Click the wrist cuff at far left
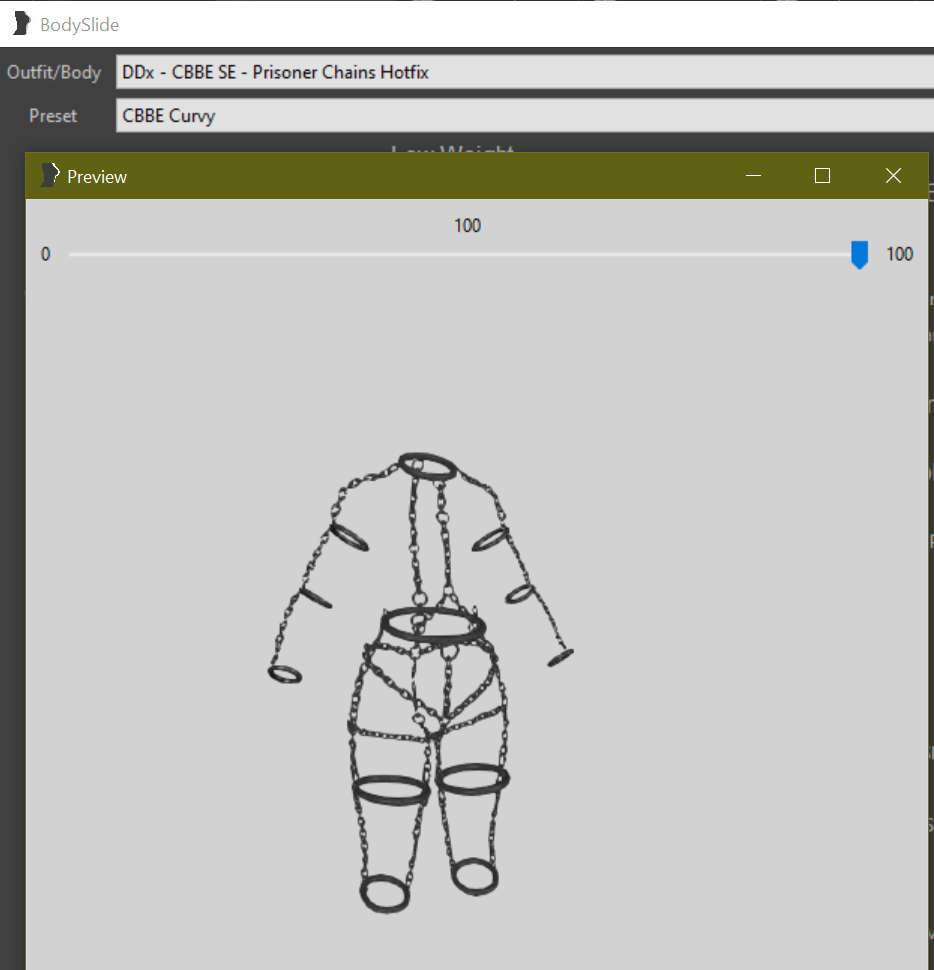Viewport: 934px width, 970px height. pos(285,674)
